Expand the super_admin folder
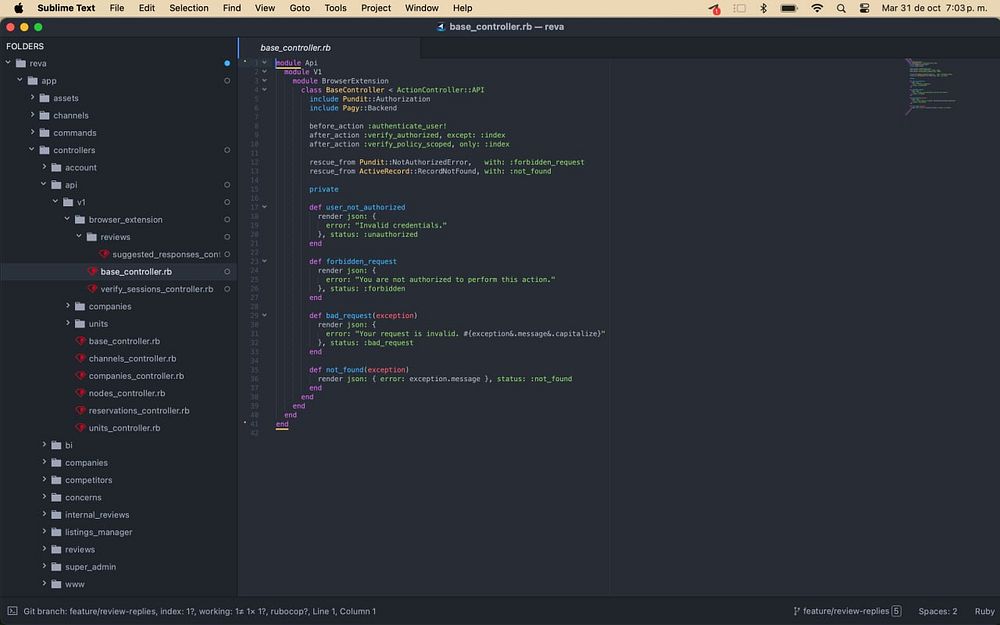Image resolution: width=1000 pixels, height=625 pixels. (x=44, y=566)
